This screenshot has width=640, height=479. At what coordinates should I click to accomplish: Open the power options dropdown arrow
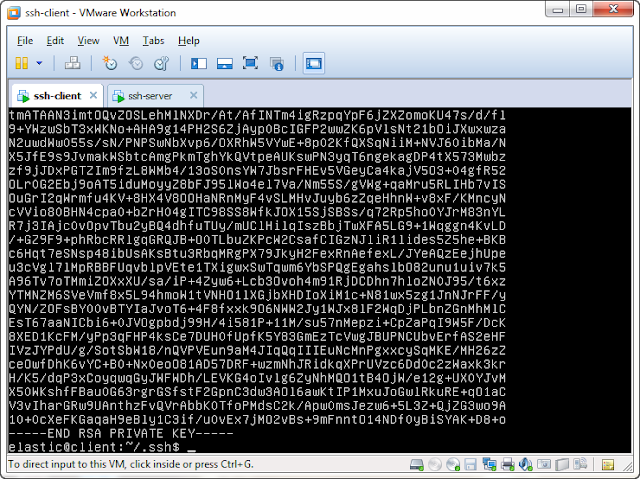point(39,63)
